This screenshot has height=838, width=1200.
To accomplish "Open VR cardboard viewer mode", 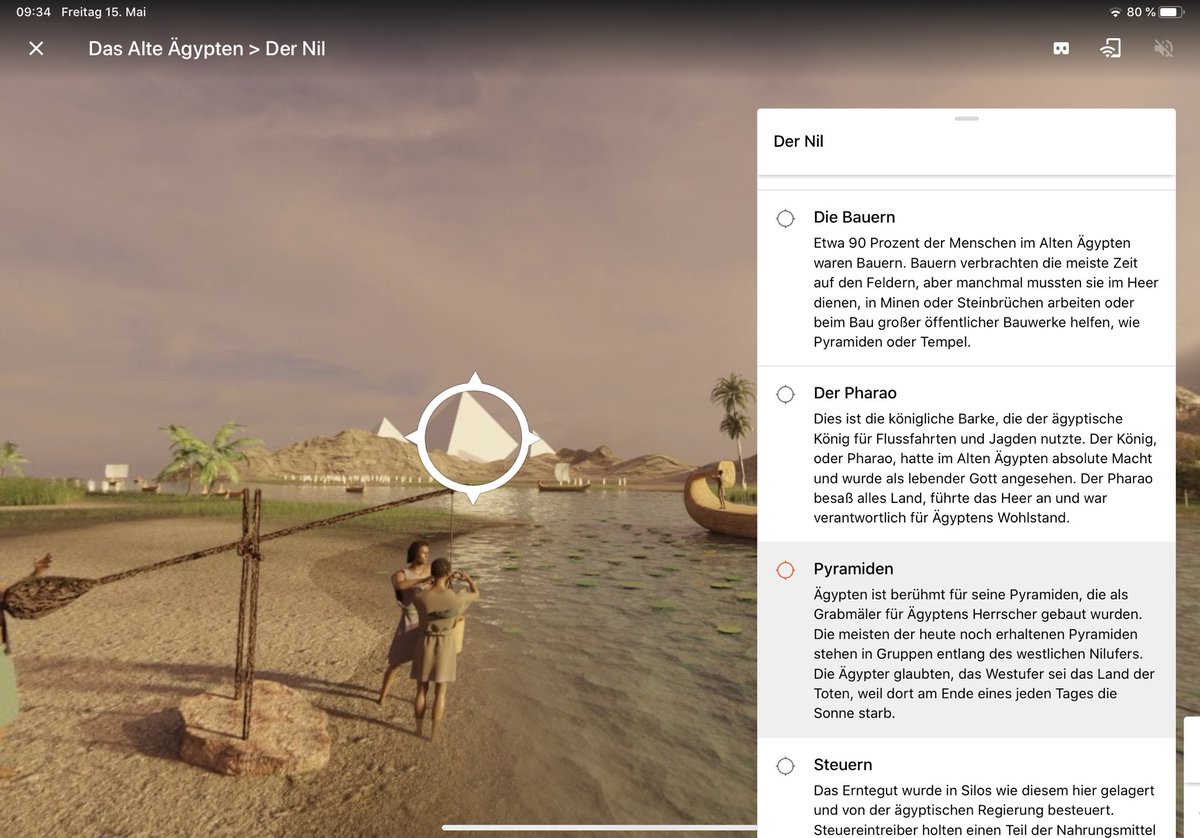I will point(1061,48).
